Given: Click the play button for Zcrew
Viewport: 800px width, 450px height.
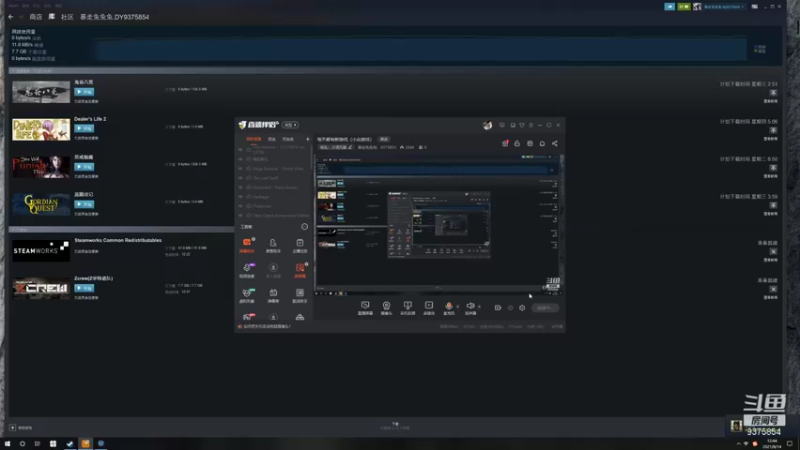Looking at the screenshot, I should pyautogui.click(x=84, y=288).
